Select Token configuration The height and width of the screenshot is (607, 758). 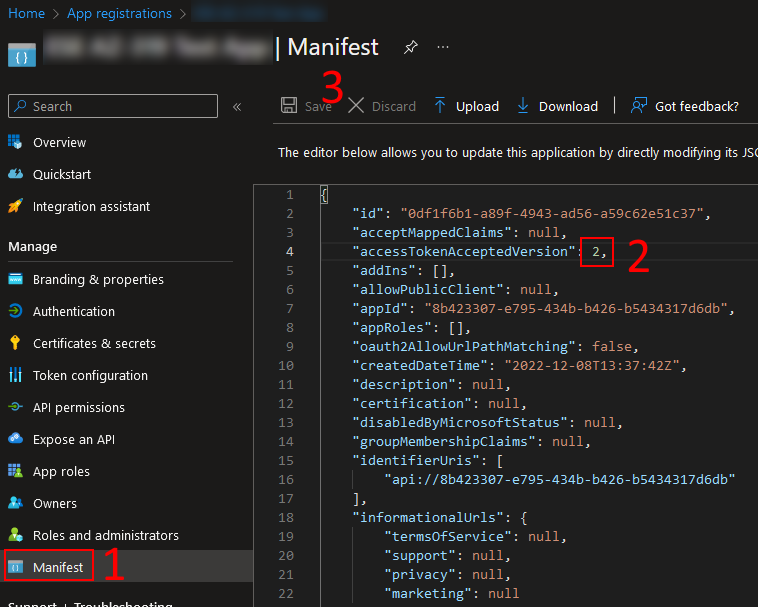pyautogui.click(x=90, y=375)
